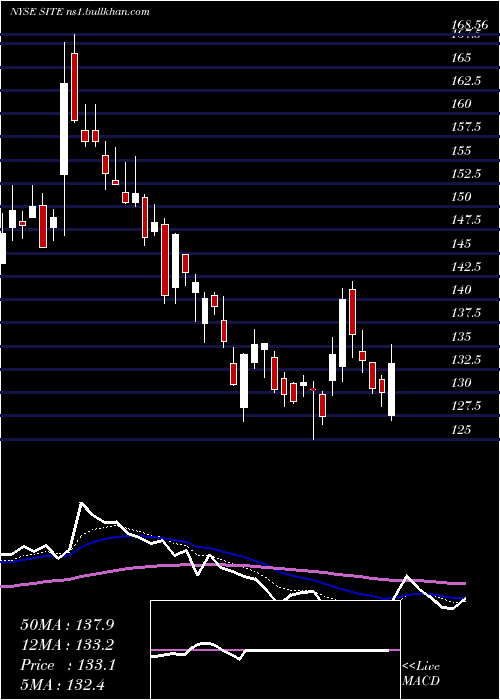Click the NYSE SITE ns1.bullkhan.com title text

[x=80, y=12]
